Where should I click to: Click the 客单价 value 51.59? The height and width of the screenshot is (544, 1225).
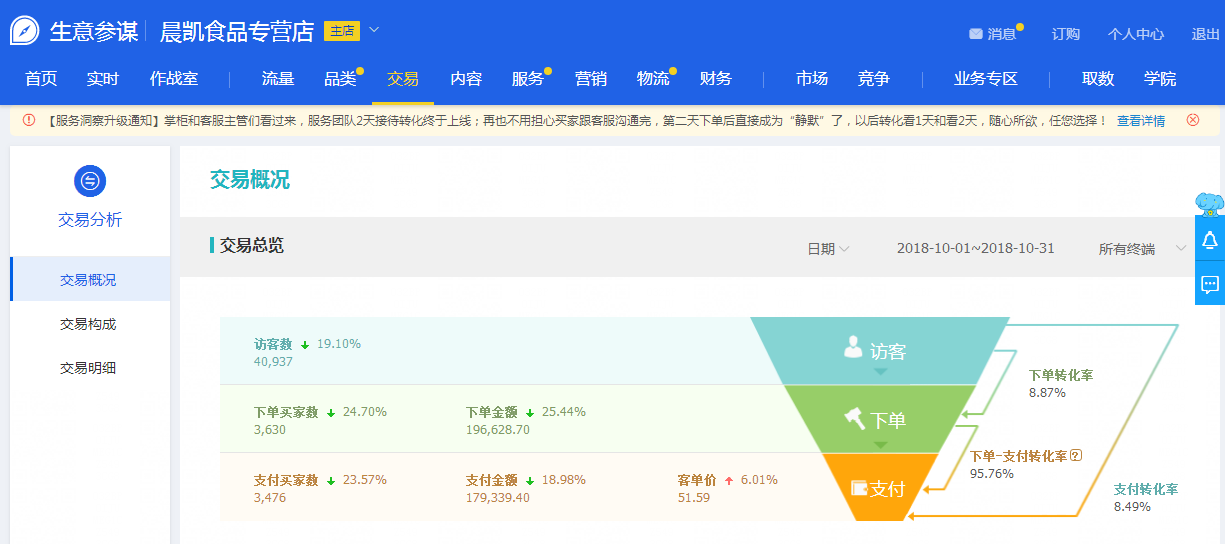tap(694, 497)
